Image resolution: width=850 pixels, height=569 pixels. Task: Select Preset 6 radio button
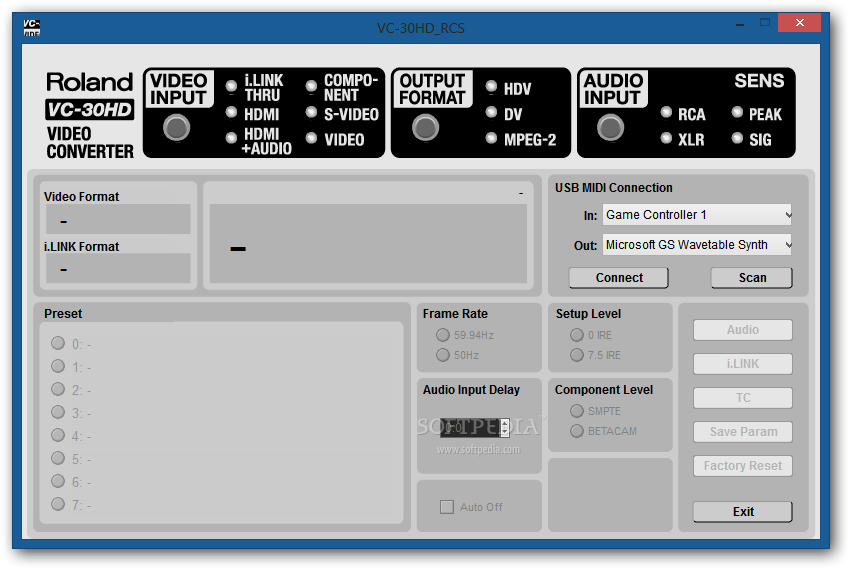coord(58,481)
